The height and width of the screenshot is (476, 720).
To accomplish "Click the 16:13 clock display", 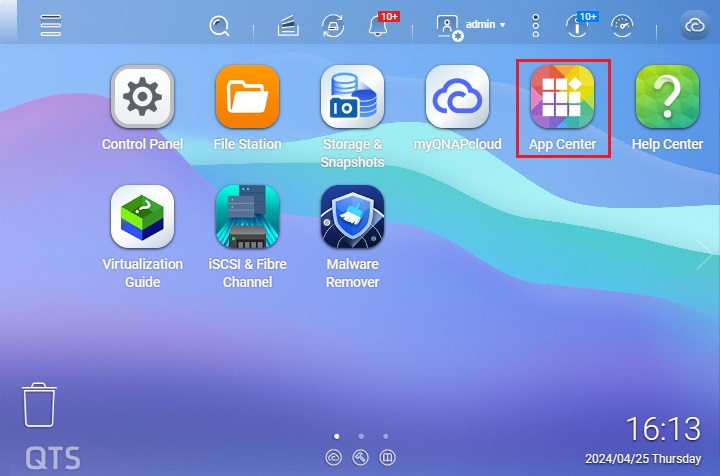I will [x=664, y=429].
